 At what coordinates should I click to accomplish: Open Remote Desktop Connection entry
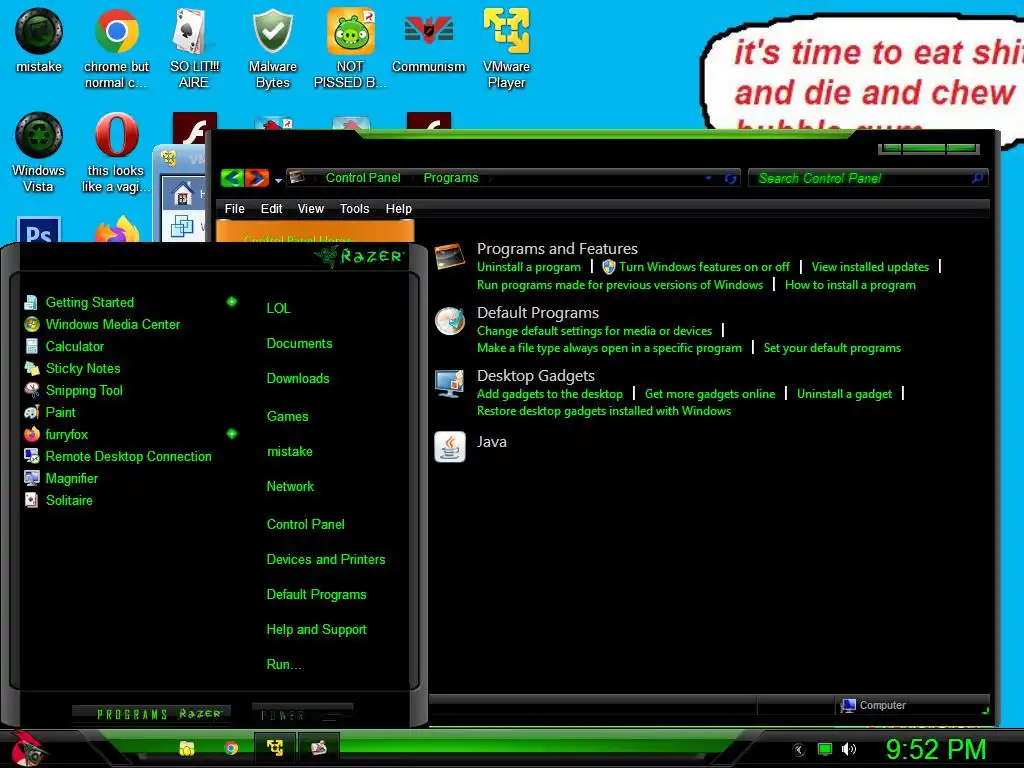click(x=128, y=456)
